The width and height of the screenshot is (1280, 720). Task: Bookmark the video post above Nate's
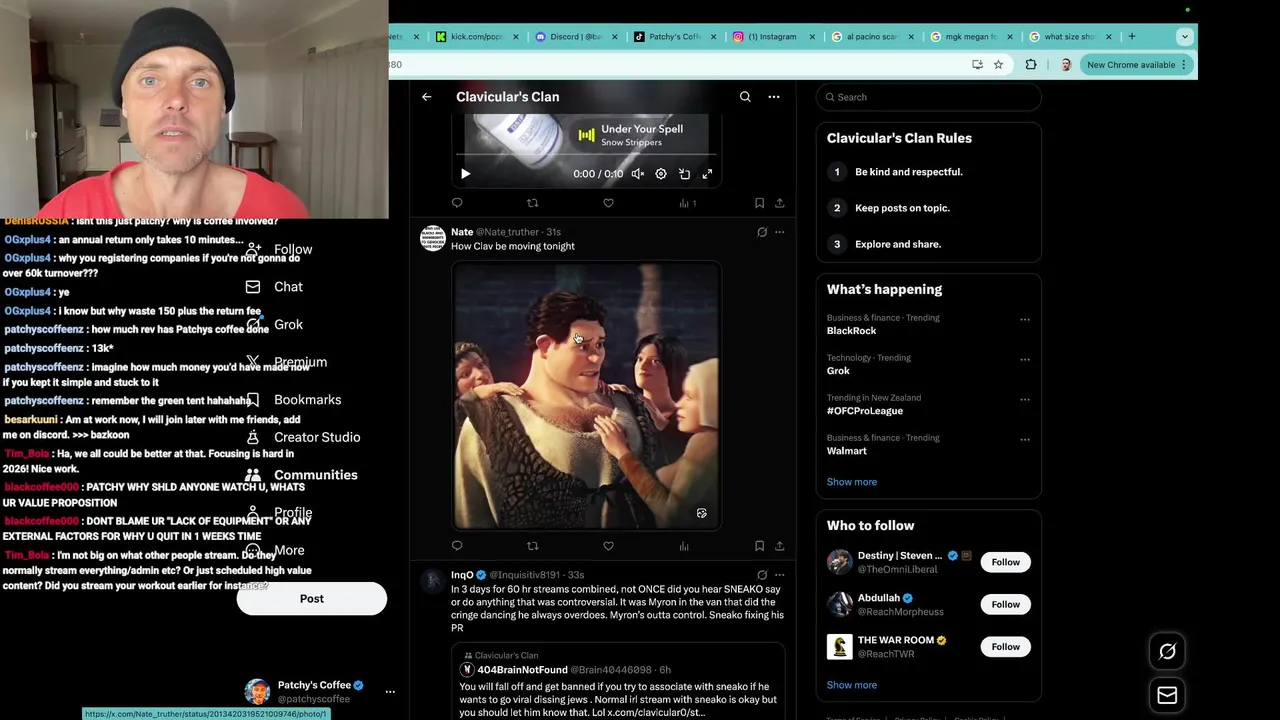pos(759,203)
